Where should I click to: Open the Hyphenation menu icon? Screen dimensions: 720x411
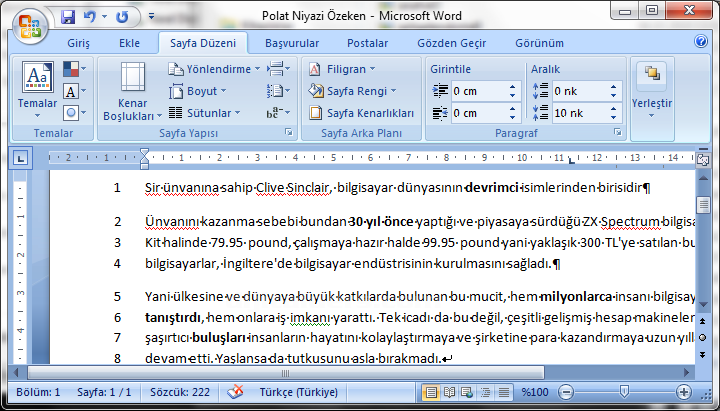click(278, 113)
